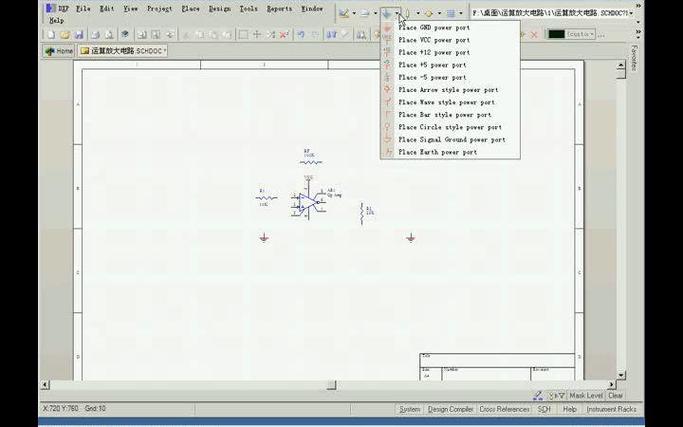Viewport: 683px width, 427px height.
Task: Click the Mask Level button
Action: pyautogui.click(x=586, y=396)
